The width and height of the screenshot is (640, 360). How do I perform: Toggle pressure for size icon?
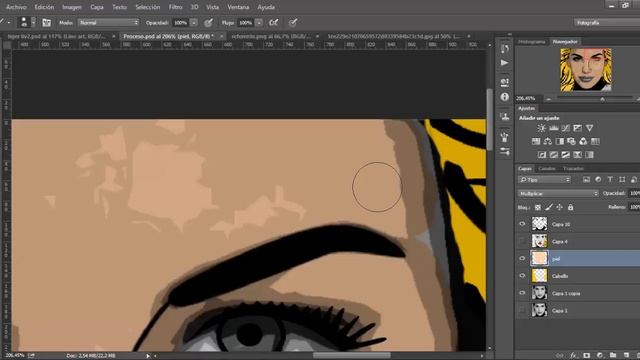point(293,23)
